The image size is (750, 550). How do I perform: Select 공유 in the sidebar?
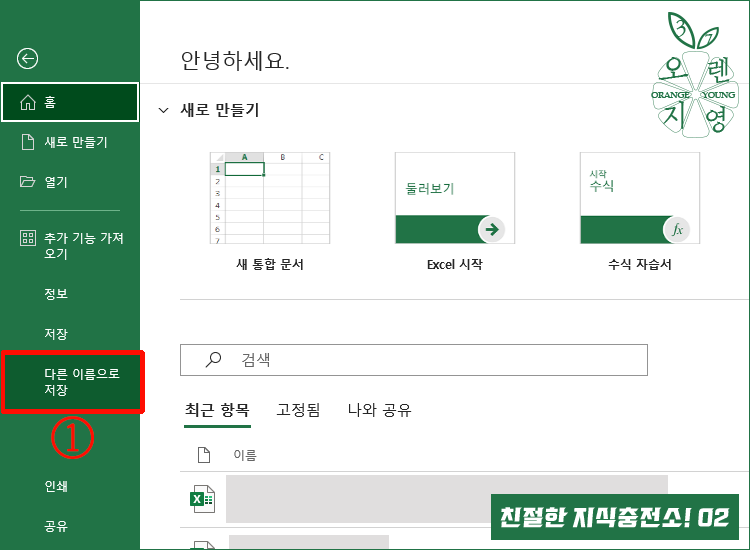(56, 527)
